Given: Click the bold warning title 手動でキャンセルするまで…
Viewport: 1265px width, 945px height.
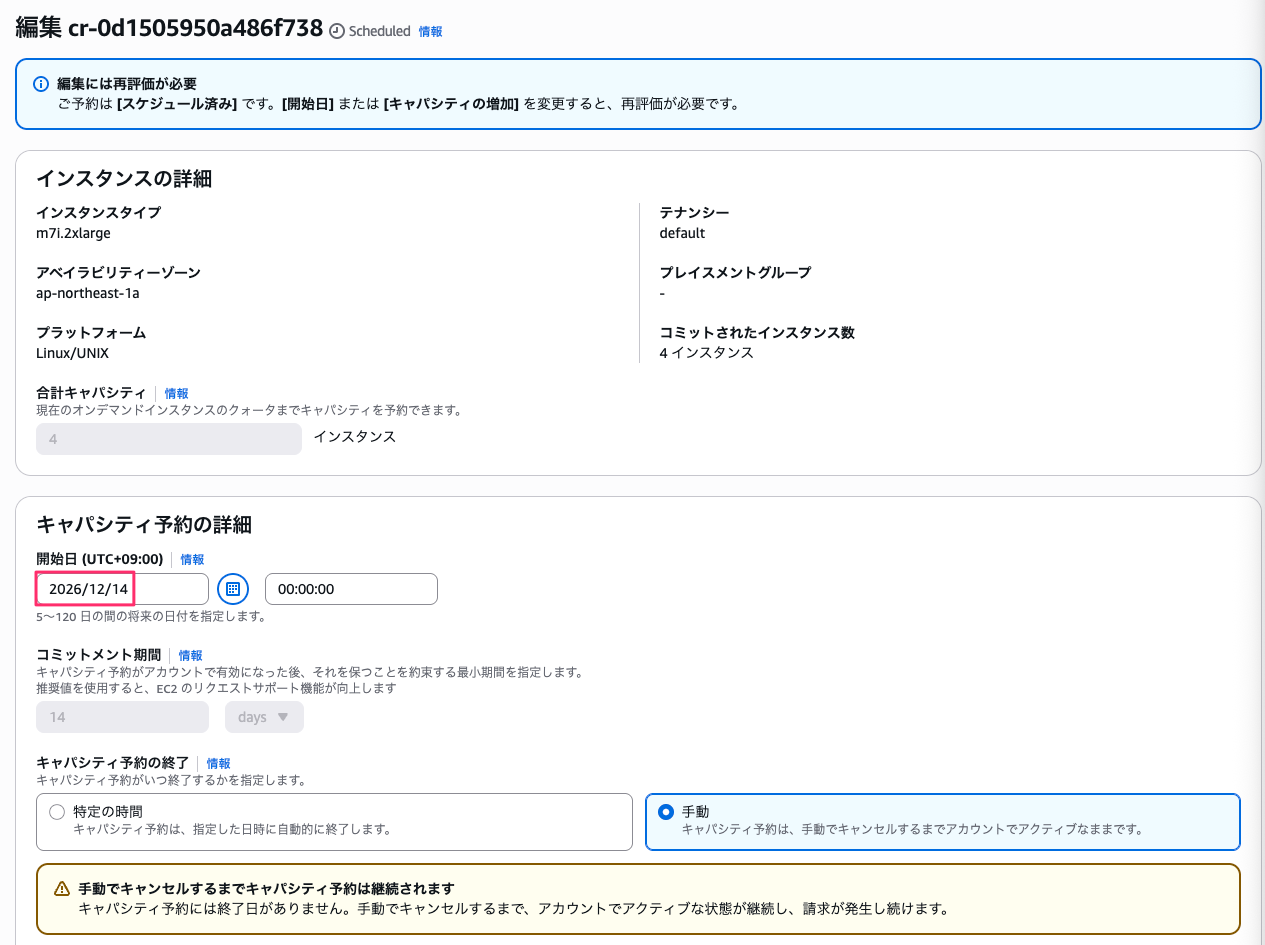Looking at the screenshot, I should pyautogui.click(x=267, y=888).
